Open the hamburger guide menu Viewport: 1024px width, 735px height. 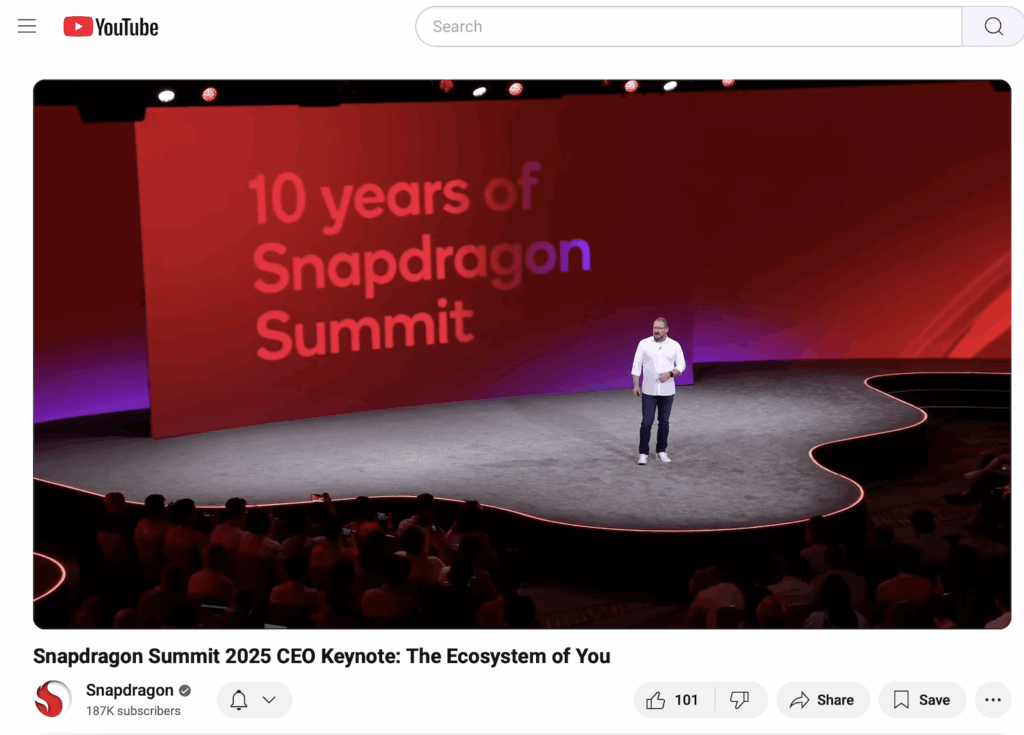coord(27,26)
